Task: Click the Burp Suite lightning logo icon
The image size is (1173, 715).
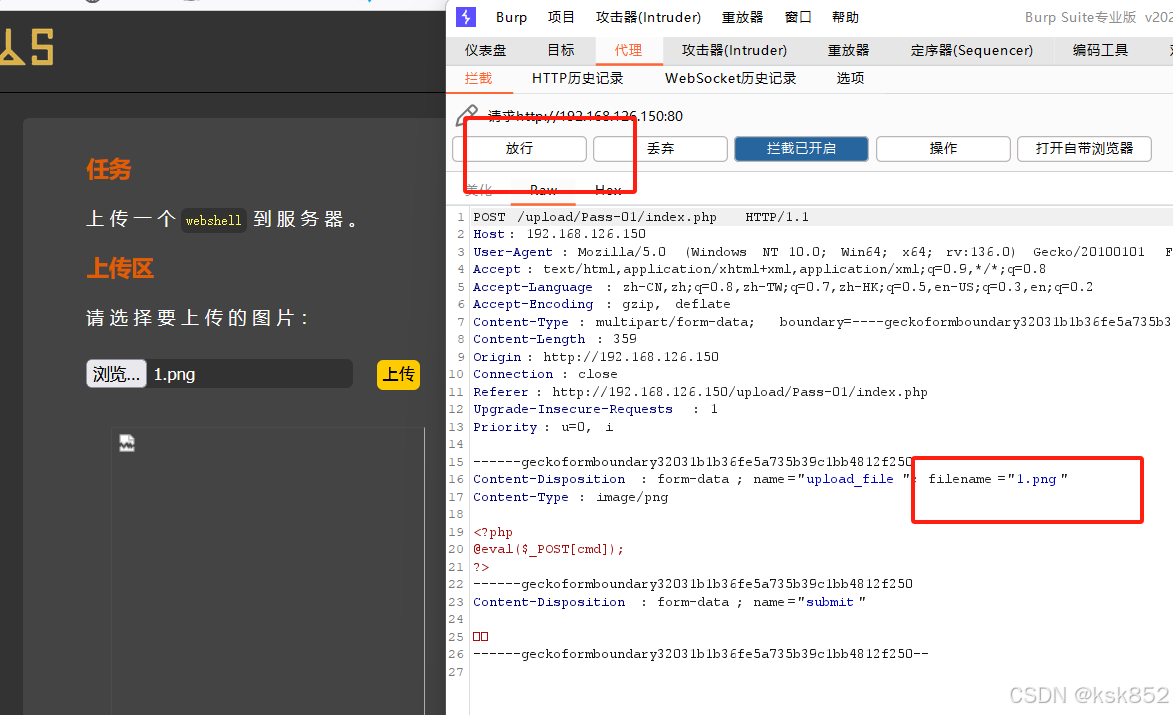Action: 465,16
